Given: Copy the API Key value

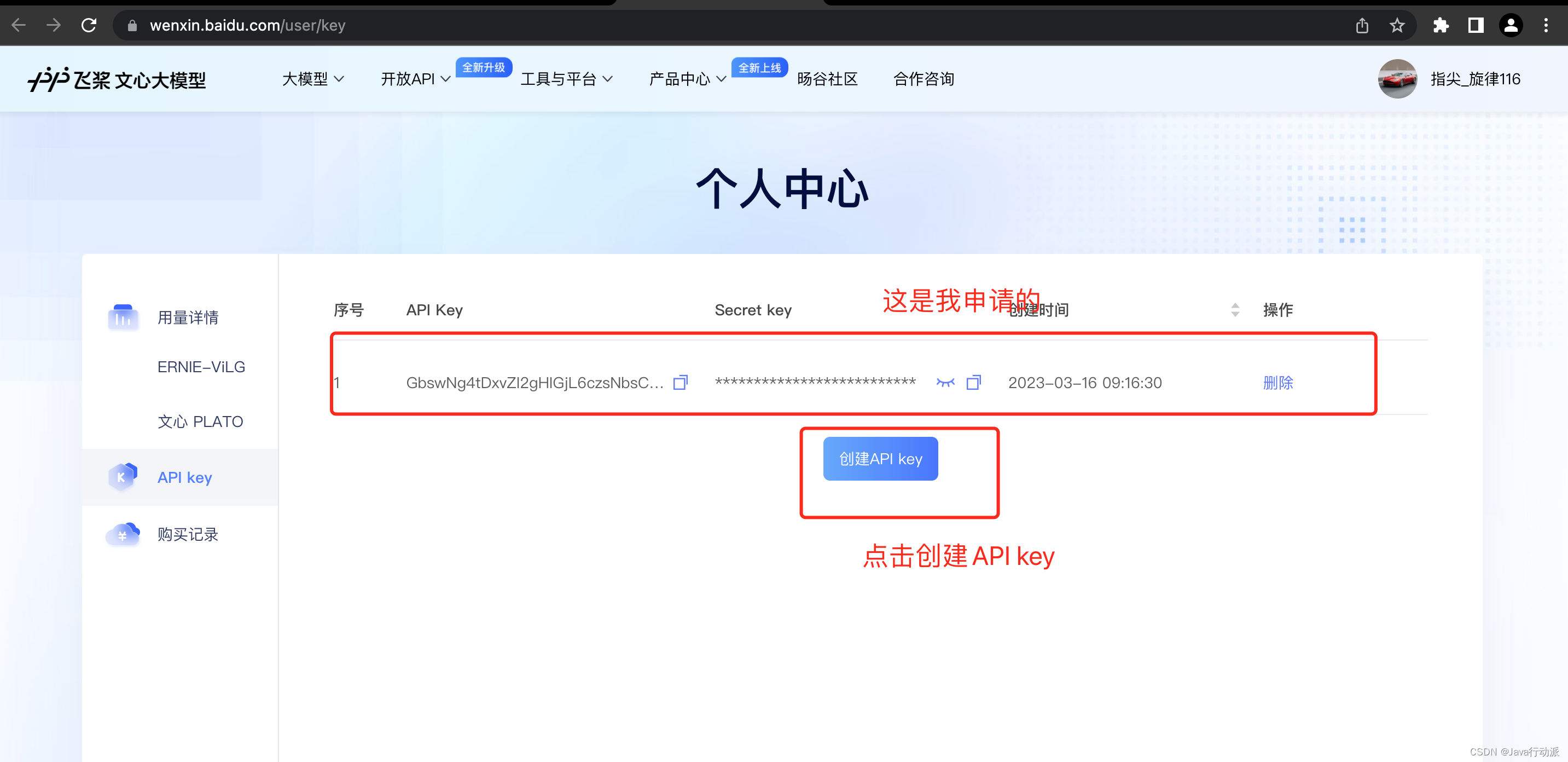Looking at the screenshot, I should pos(681,382).
